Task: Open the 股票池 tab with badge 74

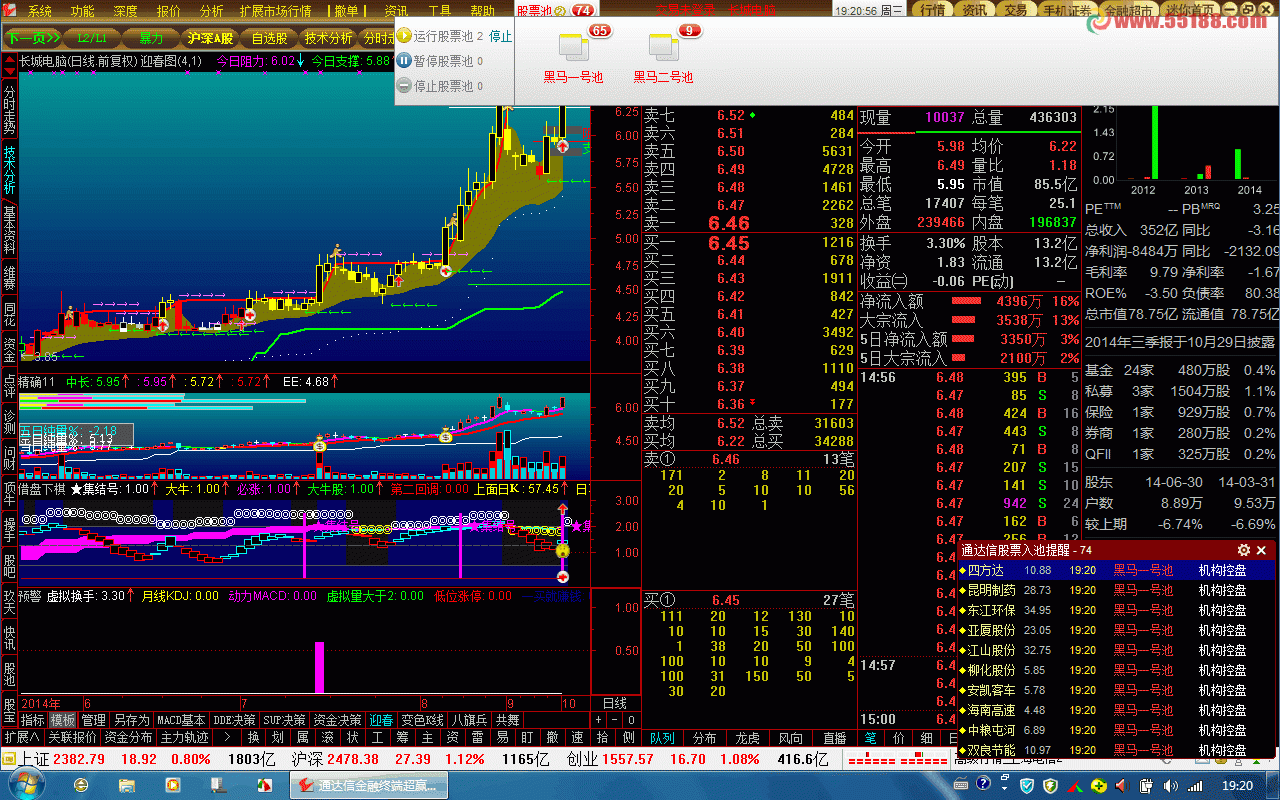Action: click(553, 10)
